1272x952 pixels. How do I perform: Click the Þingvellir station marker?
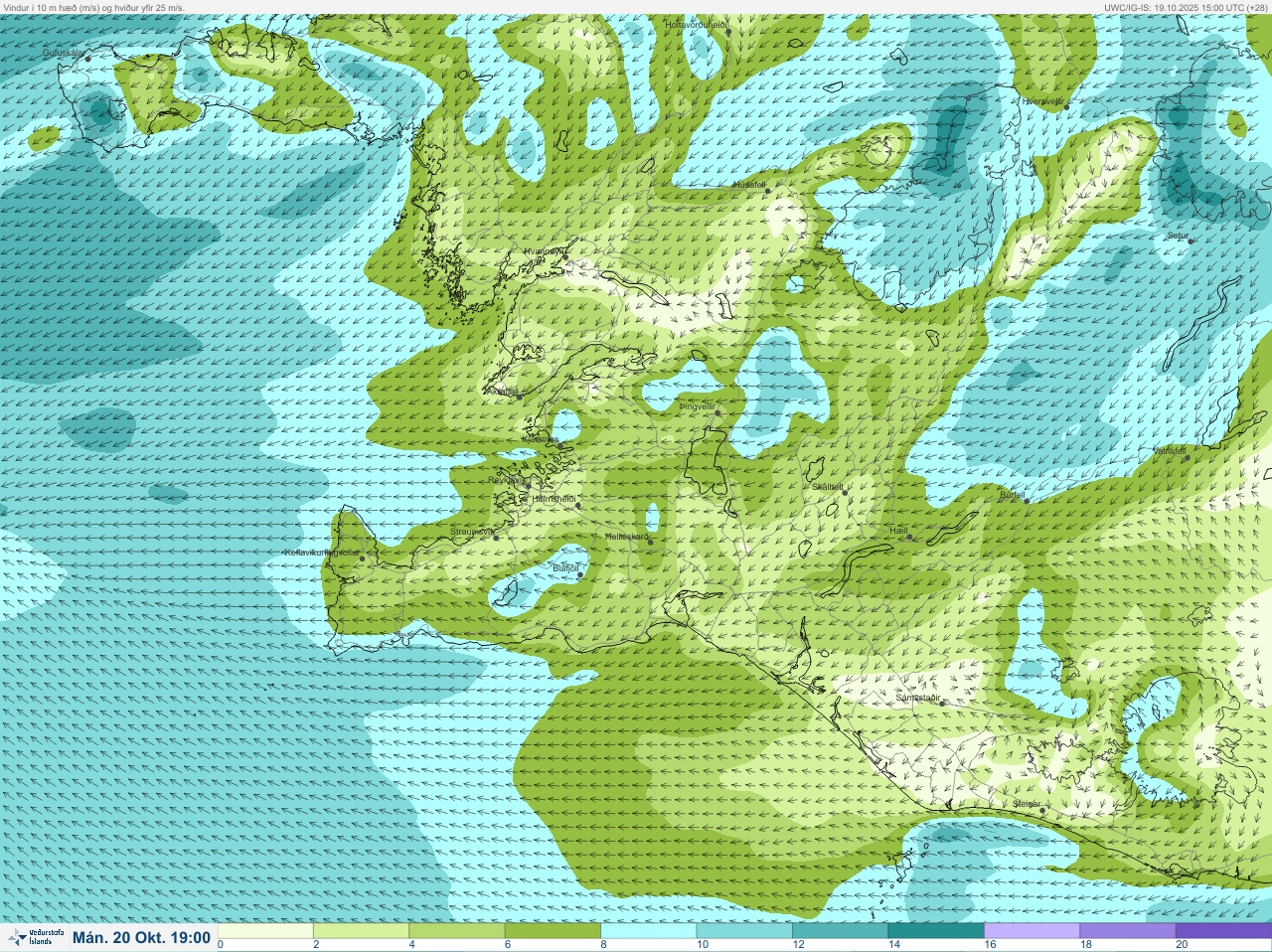click(x=715, y=411)
